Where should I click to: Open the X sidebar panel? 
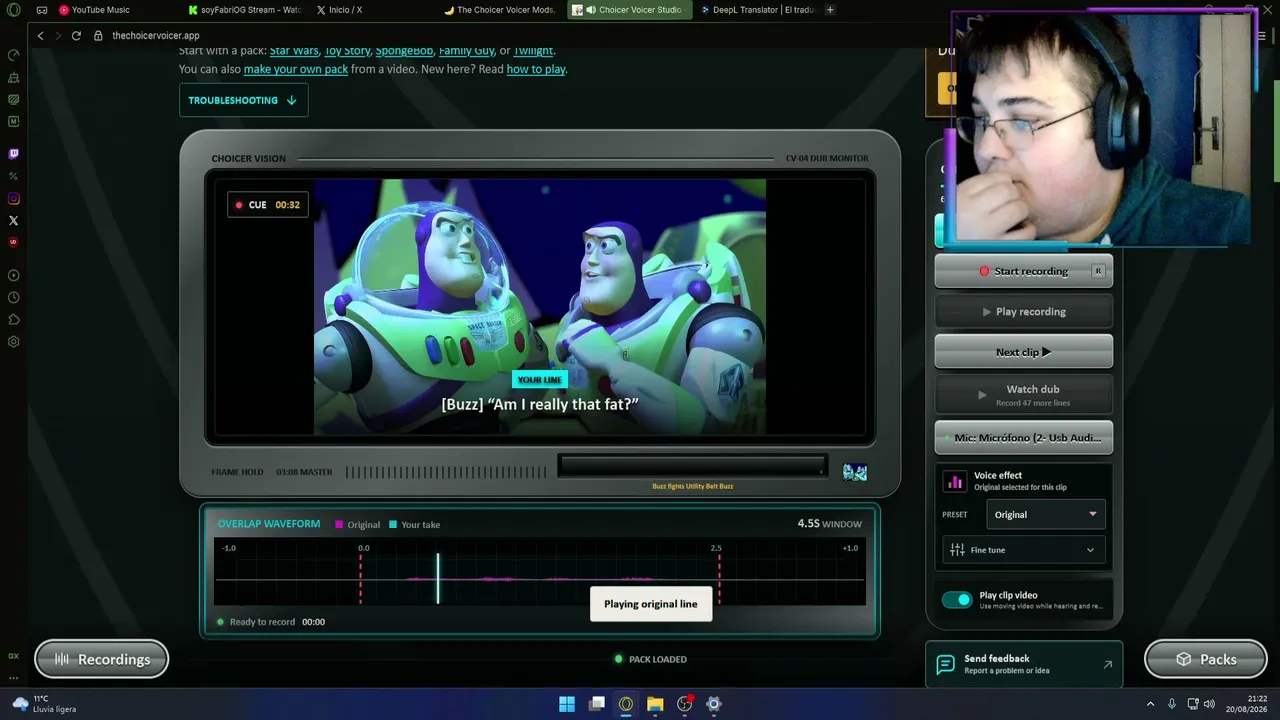point(13,220)
